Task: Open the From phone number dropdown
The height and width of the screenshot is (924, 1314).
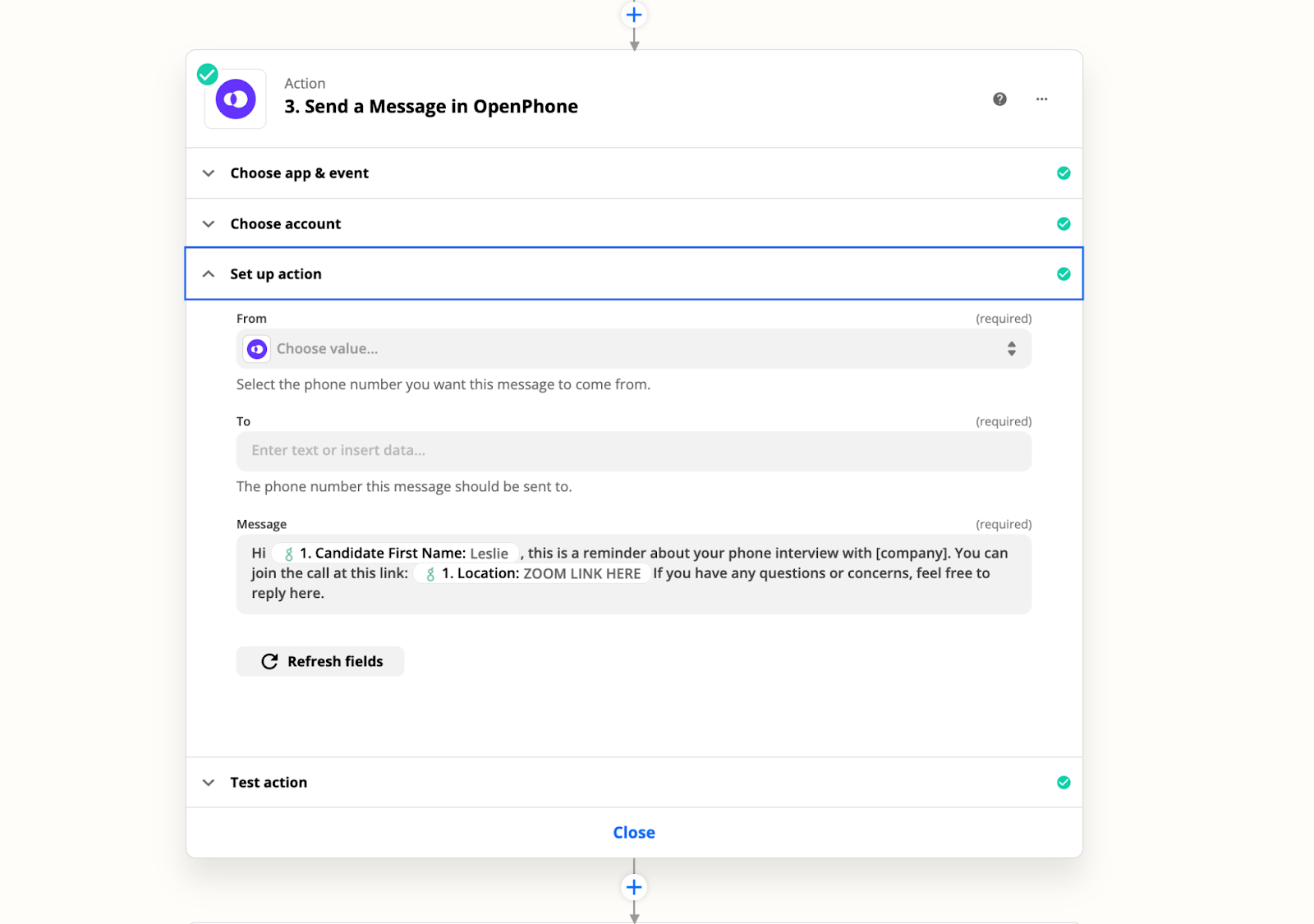Action: [634, 349]
